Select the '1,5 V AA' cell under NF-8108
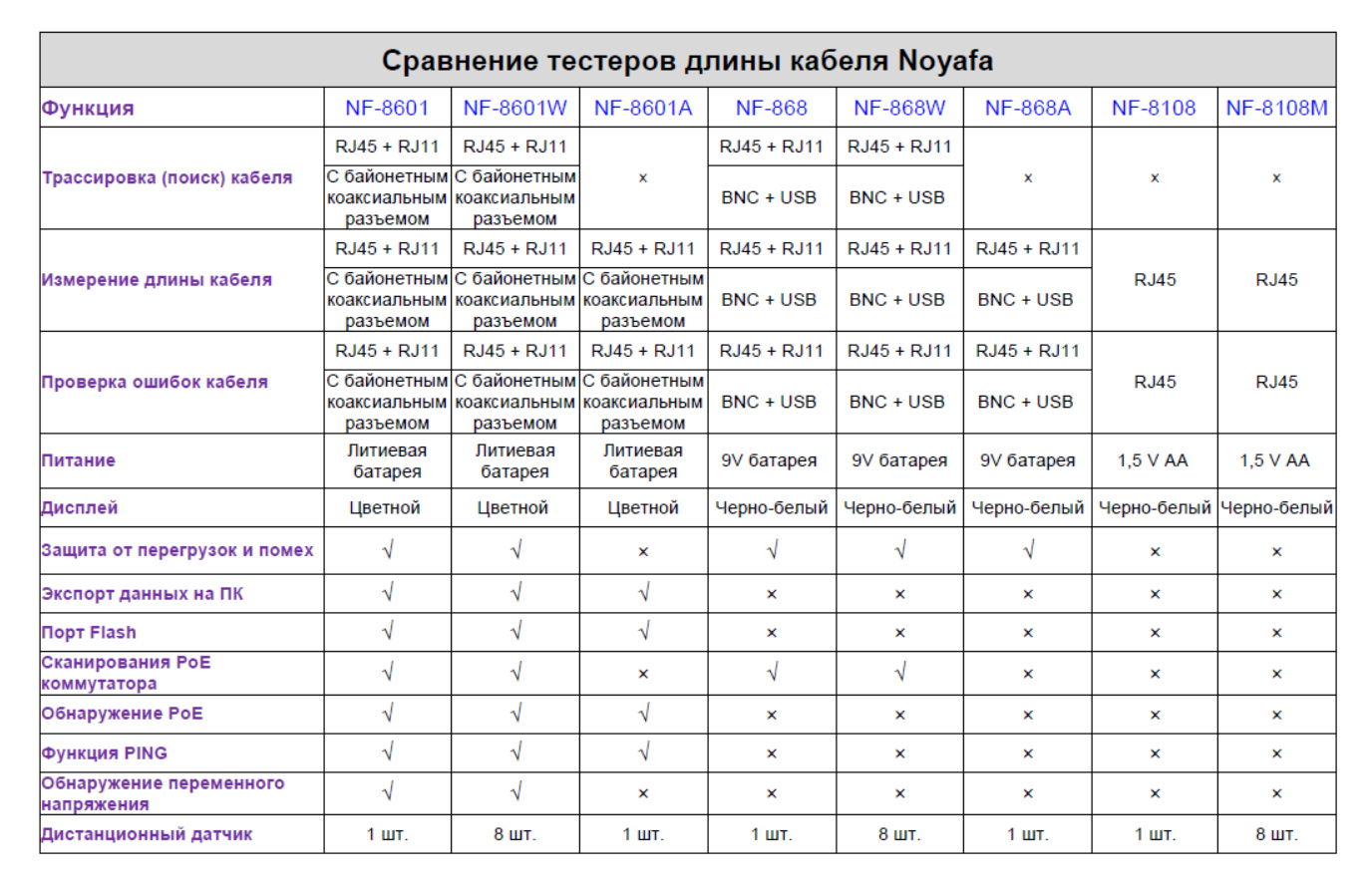1372x895 pixels. click(x=1154, y=460)
